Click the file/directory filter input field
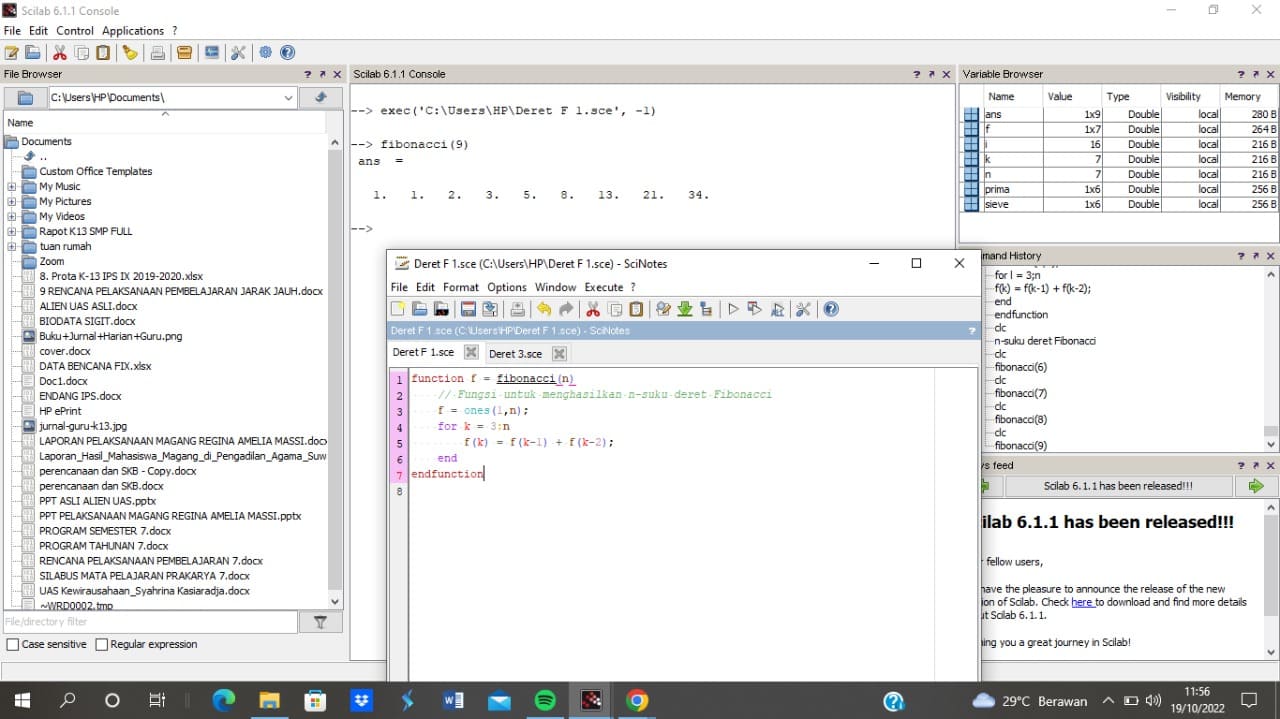Image resolution: width=1280 pixels, height=719 pixels. 149,622
